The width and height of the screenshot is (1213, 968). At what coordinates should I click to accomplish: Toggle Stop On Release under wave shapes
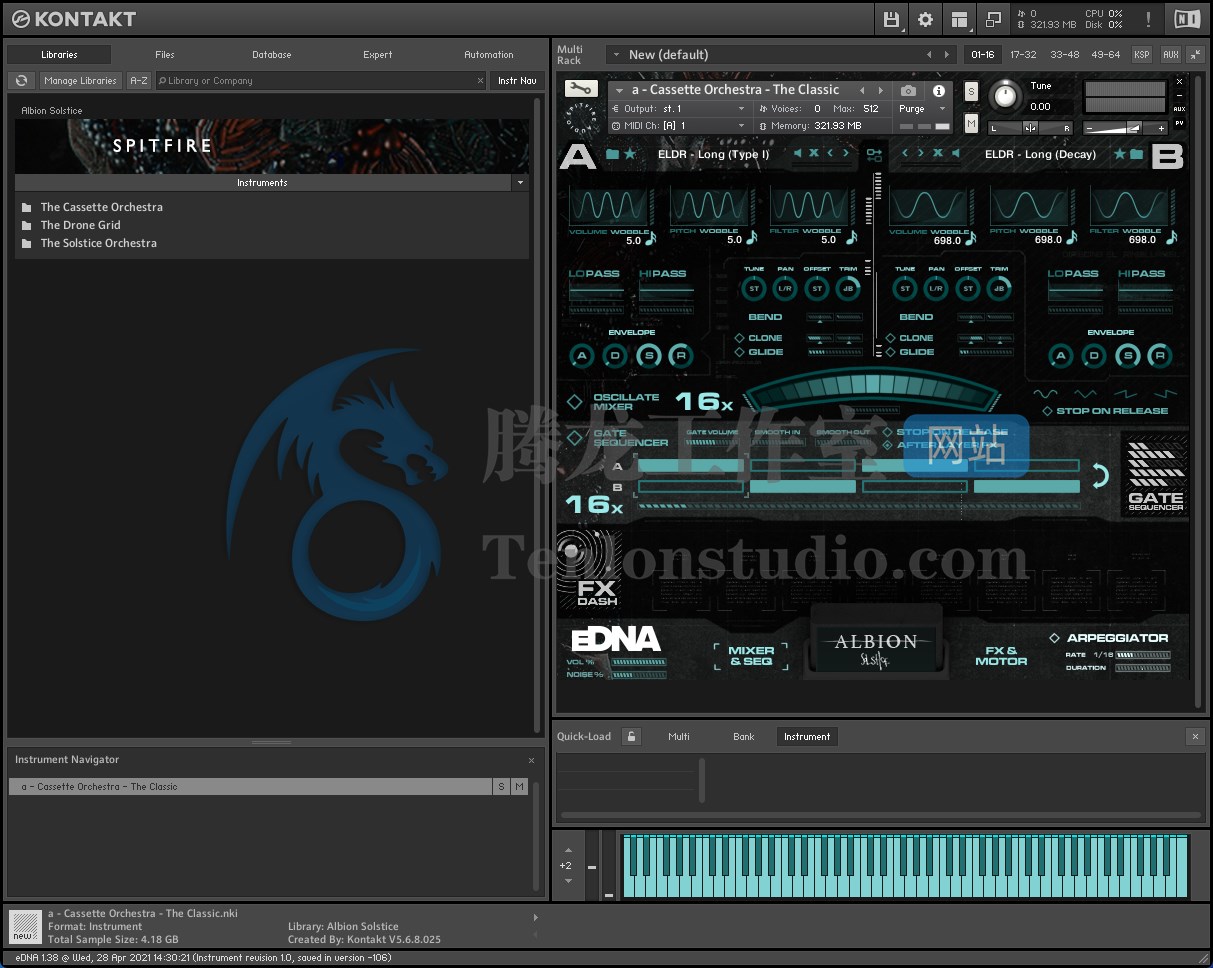coord(1047,411)
